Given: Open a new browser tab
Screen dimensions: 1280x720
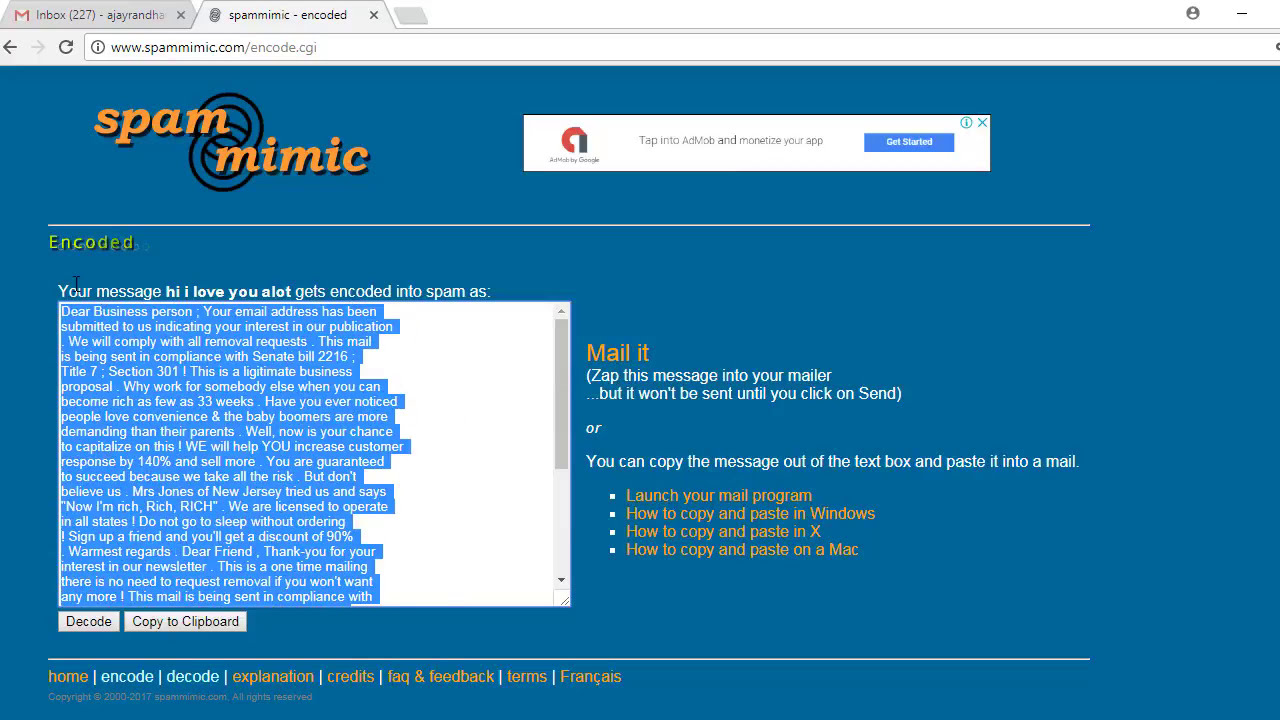Looking at the screenshot, I should tap(410, 15).
